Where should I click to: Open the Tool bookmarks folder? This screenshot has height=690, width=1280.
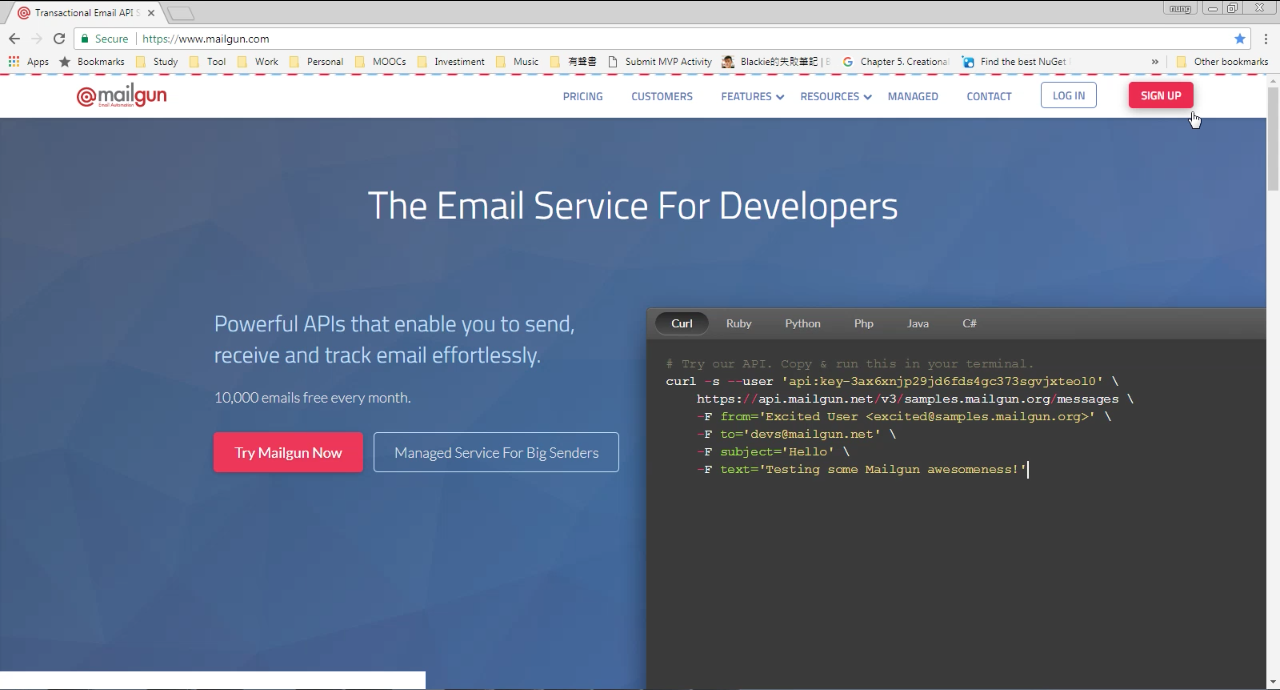pos(207,62)
